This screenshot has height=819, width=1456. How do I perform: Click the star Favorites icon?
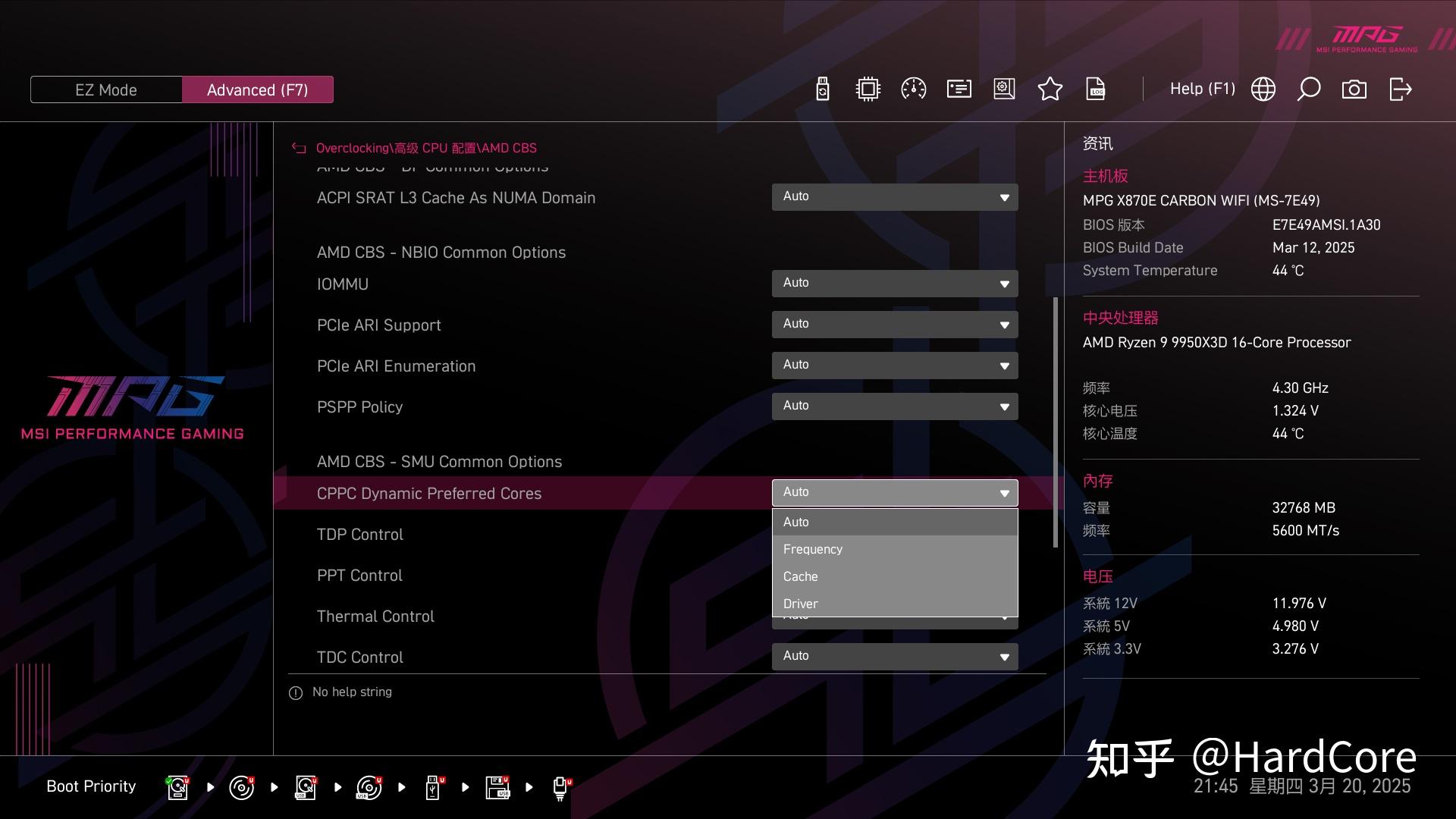(x=1050, y=89)
